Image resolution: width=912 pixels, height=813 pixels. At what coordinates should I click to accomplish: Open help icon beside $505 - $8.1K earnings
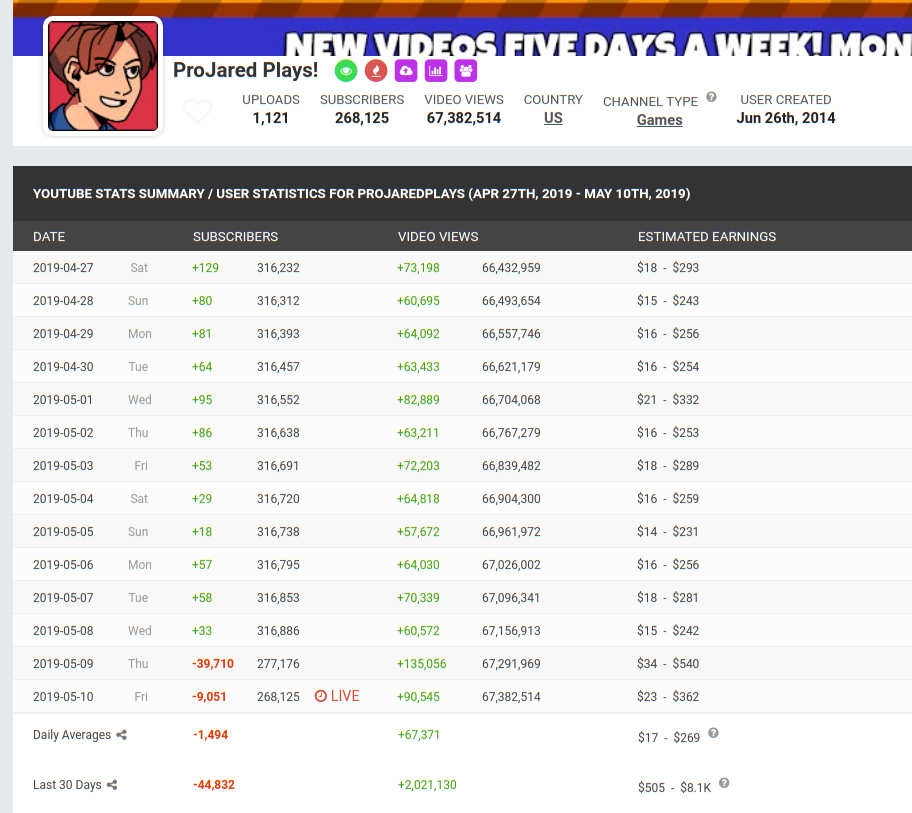tap(724, 783)
